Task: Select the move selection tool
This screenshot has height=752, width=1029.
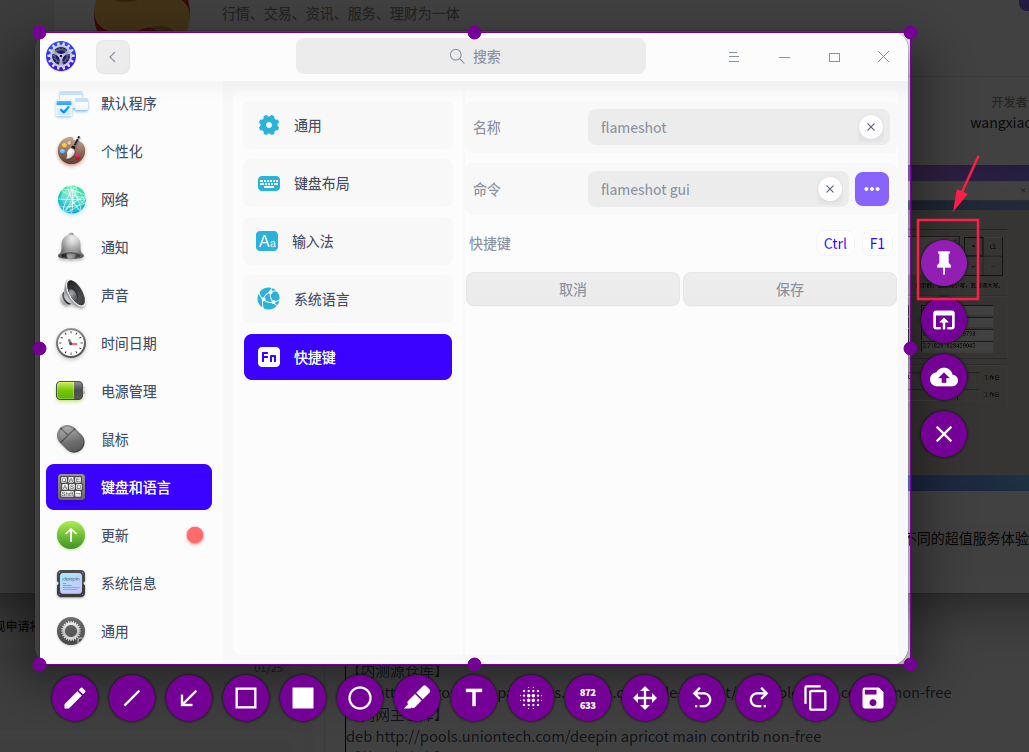Action: tap(645, 698)
